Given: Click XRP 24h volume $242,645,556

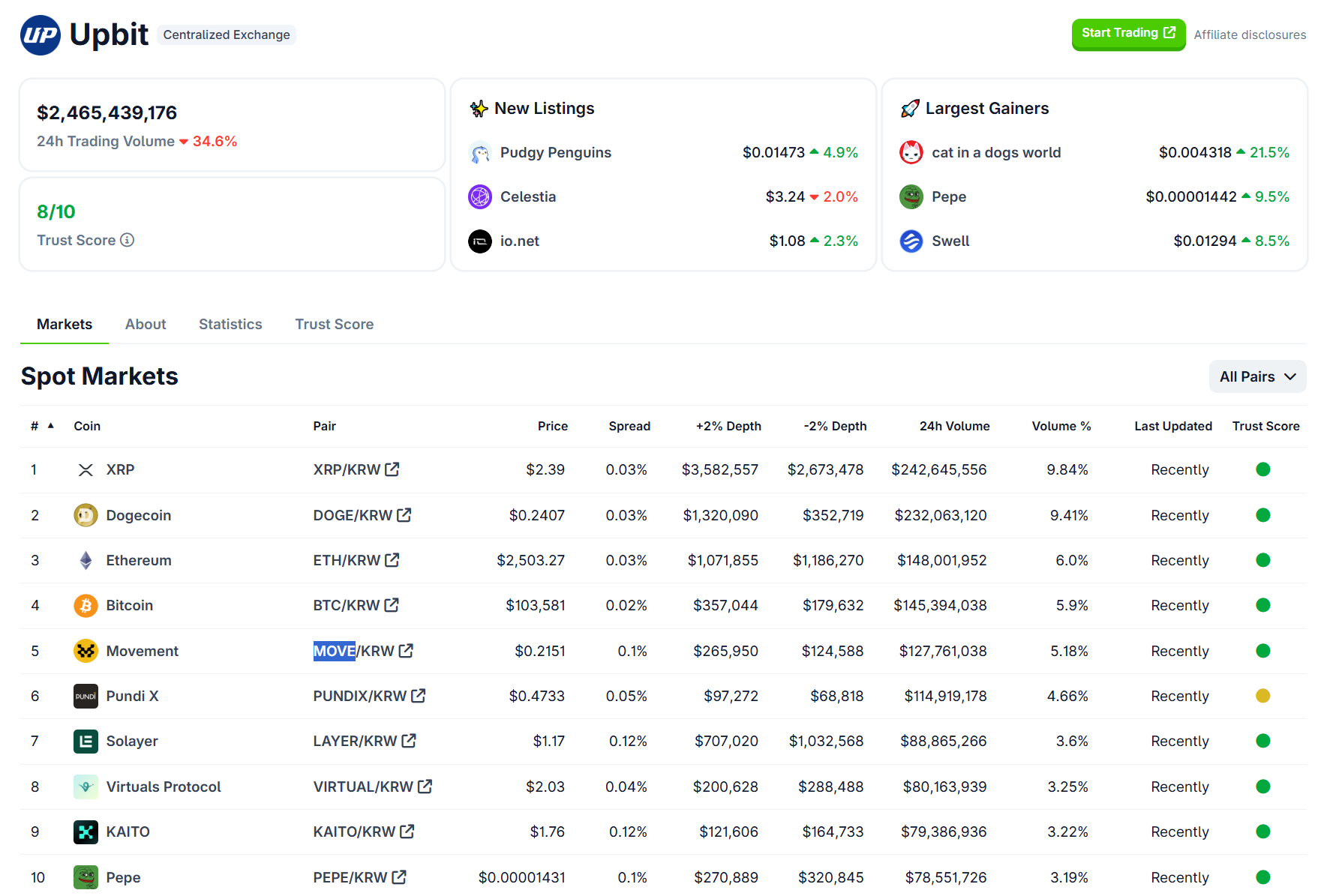Looking at the screenshot, I should tap(939, 470).
